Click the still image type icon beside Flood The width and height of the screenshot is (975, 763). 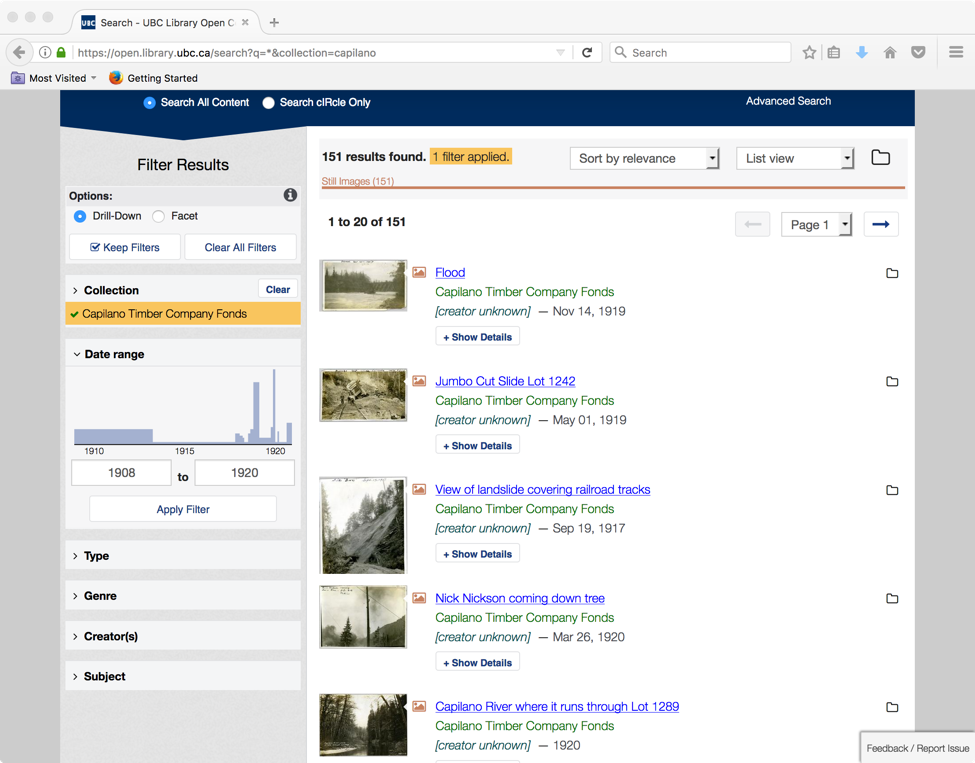pos(419,272)
